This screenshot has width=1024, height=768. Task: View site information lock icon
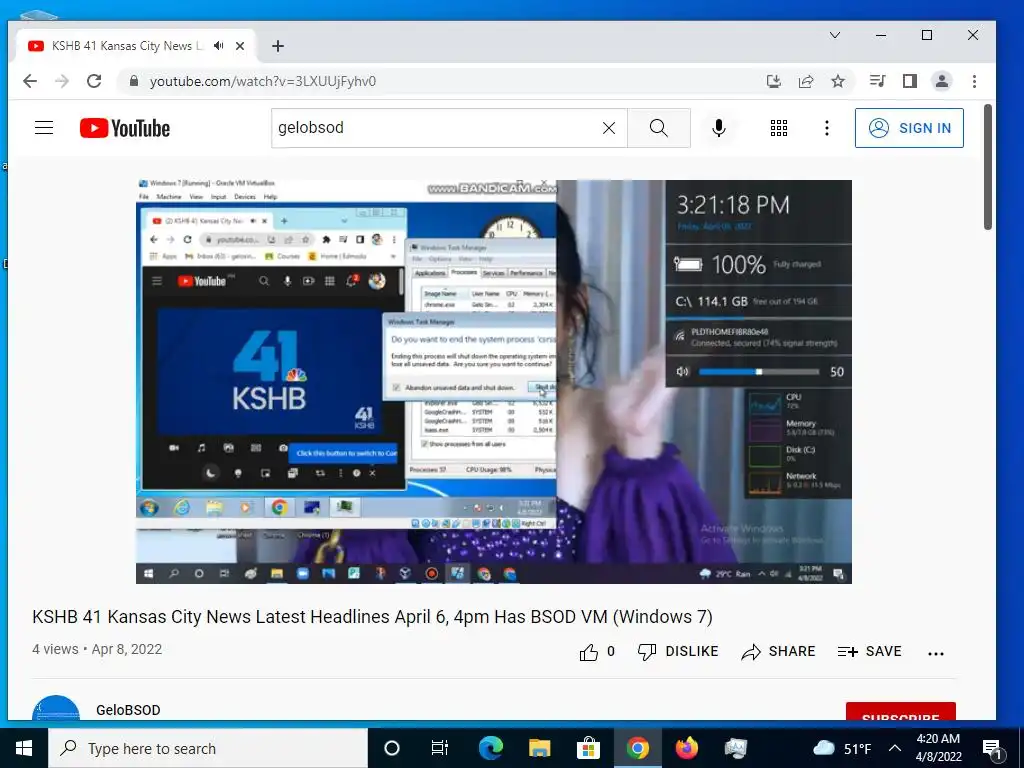(134, 81)
